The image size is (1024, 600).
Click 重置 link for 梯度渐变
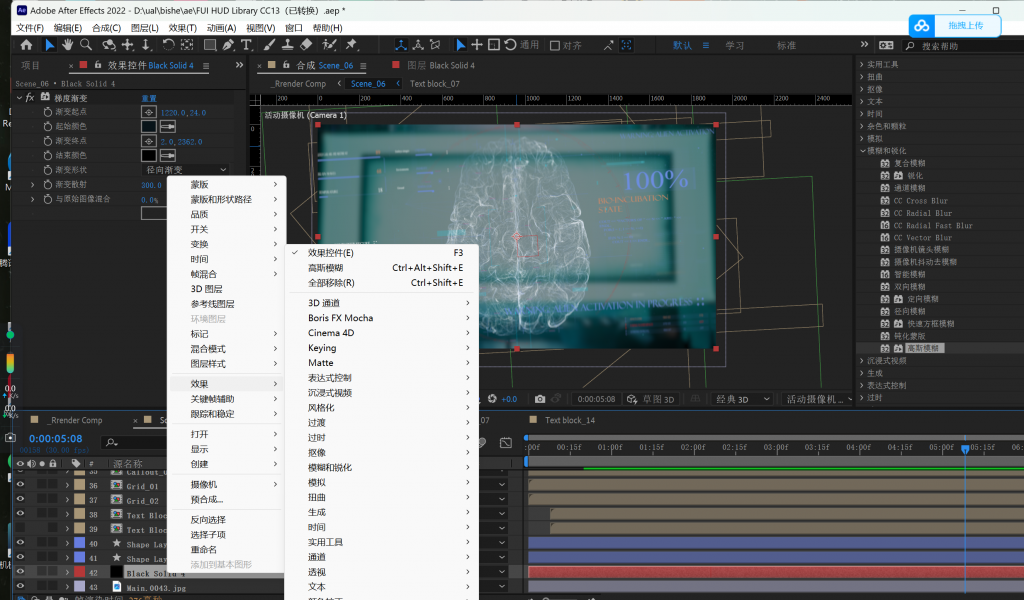click(149, 98)
